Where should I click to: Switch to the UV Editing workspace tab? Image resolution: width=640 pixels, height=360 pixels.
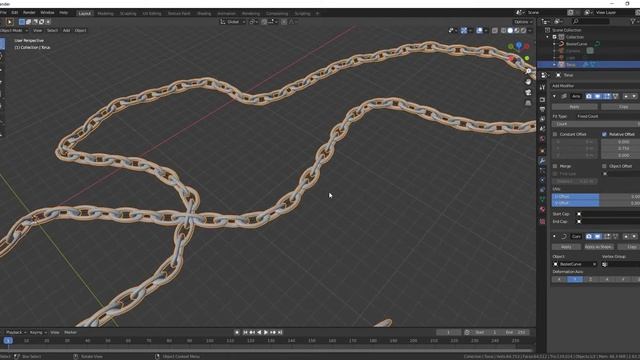[x=152, y=13]
